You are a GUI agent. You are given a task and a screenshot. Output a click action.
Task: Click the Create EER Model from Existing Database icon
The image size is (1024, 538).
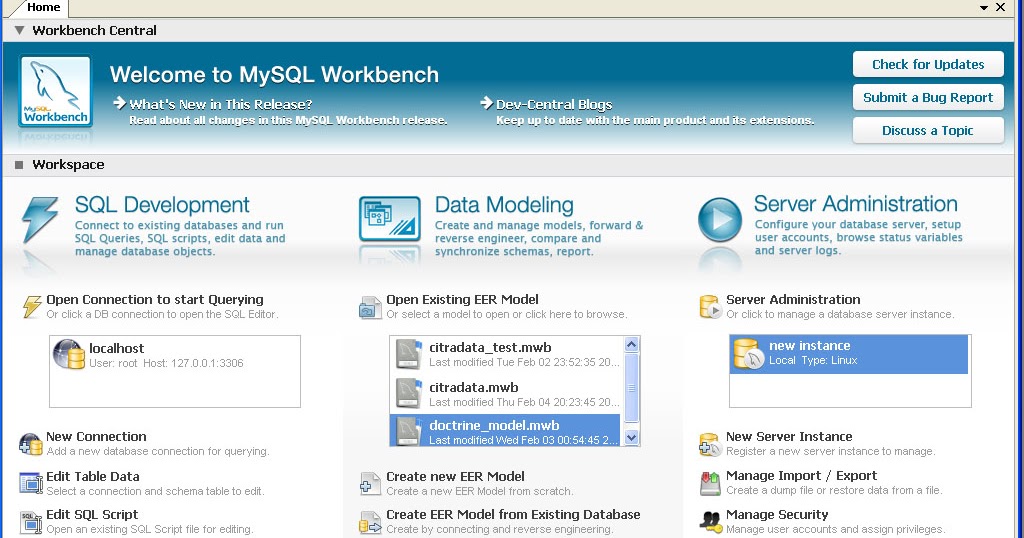[x=370, y=522]
